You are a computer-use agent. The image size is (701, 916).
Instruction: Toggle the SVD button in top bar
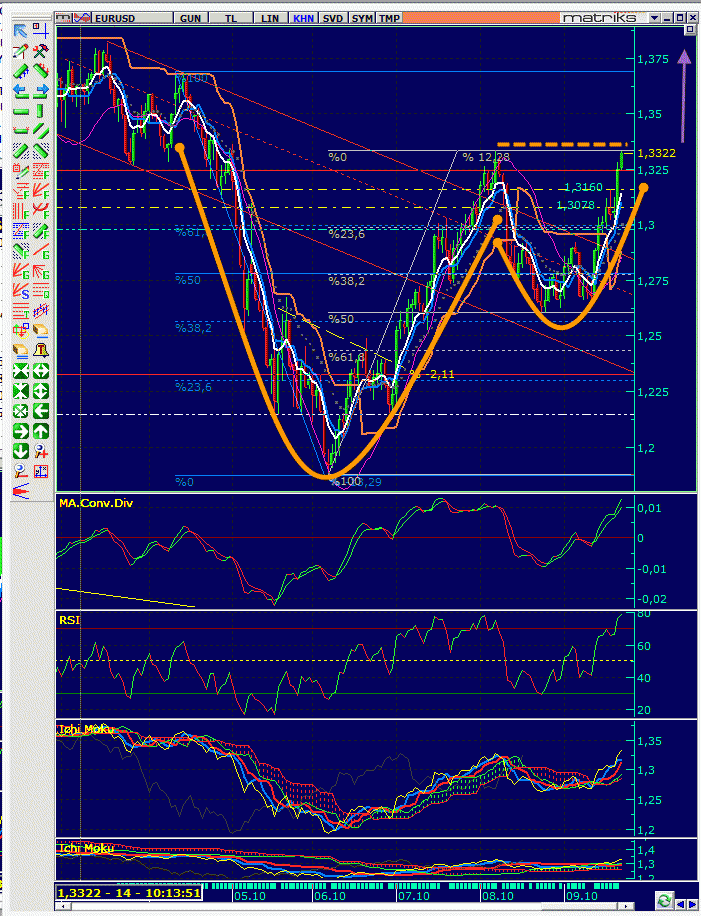(334, 18)
